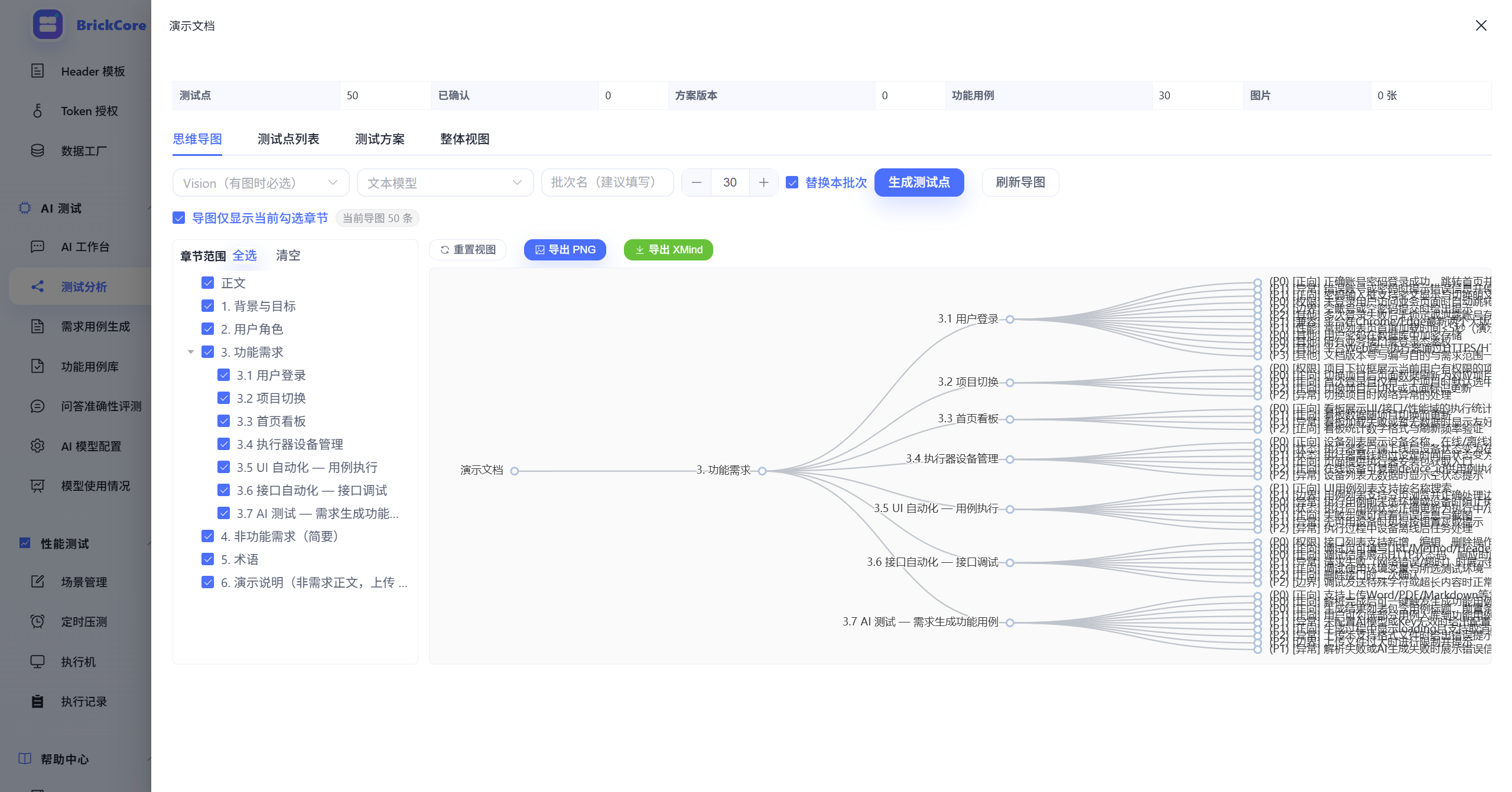Collapse the 3.4 执行器设备管理 mind-map node
This screenshot has width=1512, height=792.
[x=1010, y=459]
